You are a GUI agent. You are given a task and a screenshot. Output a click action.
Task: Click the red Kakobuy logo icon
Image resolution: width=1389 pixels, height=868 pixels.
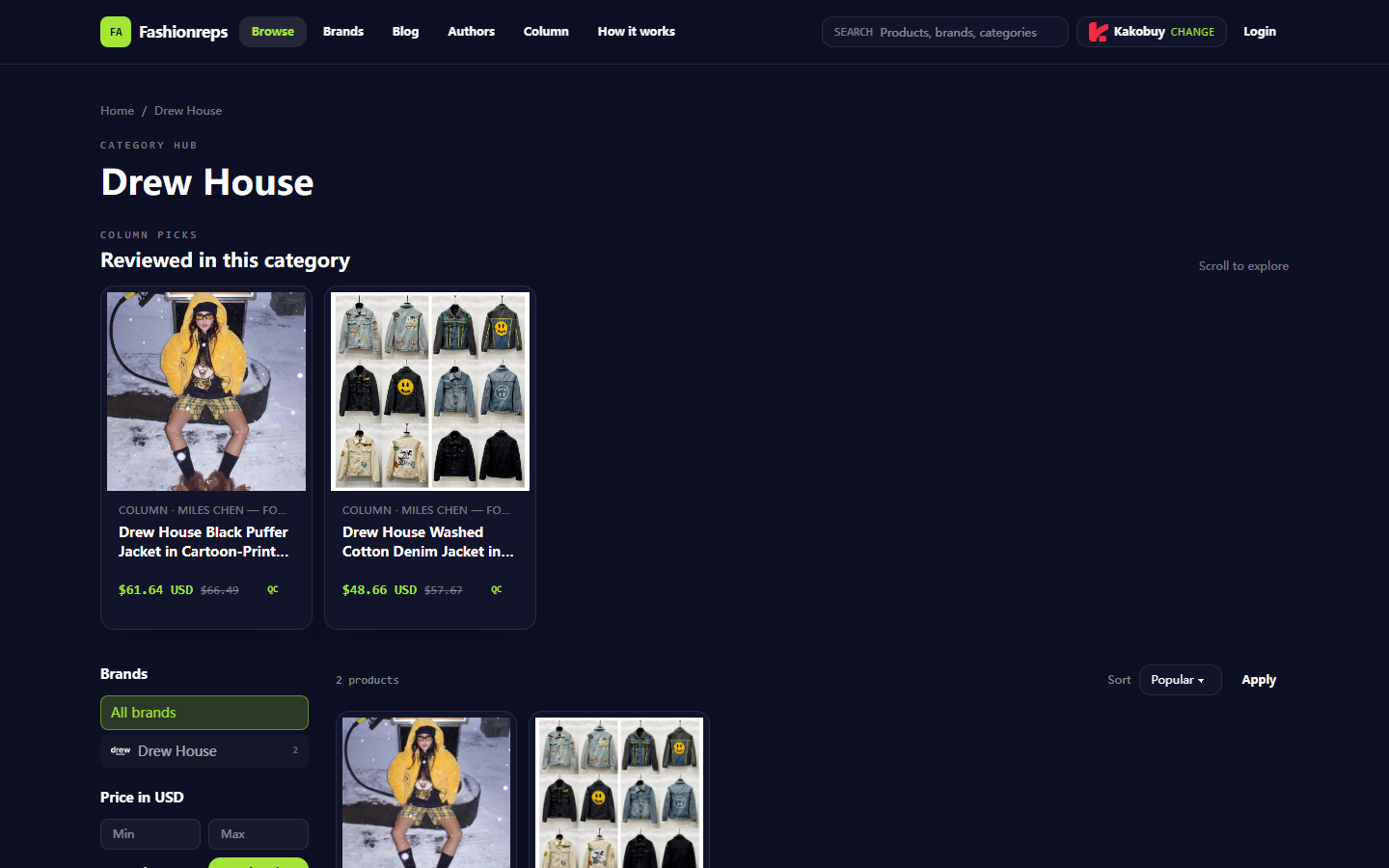point(1098,32)
